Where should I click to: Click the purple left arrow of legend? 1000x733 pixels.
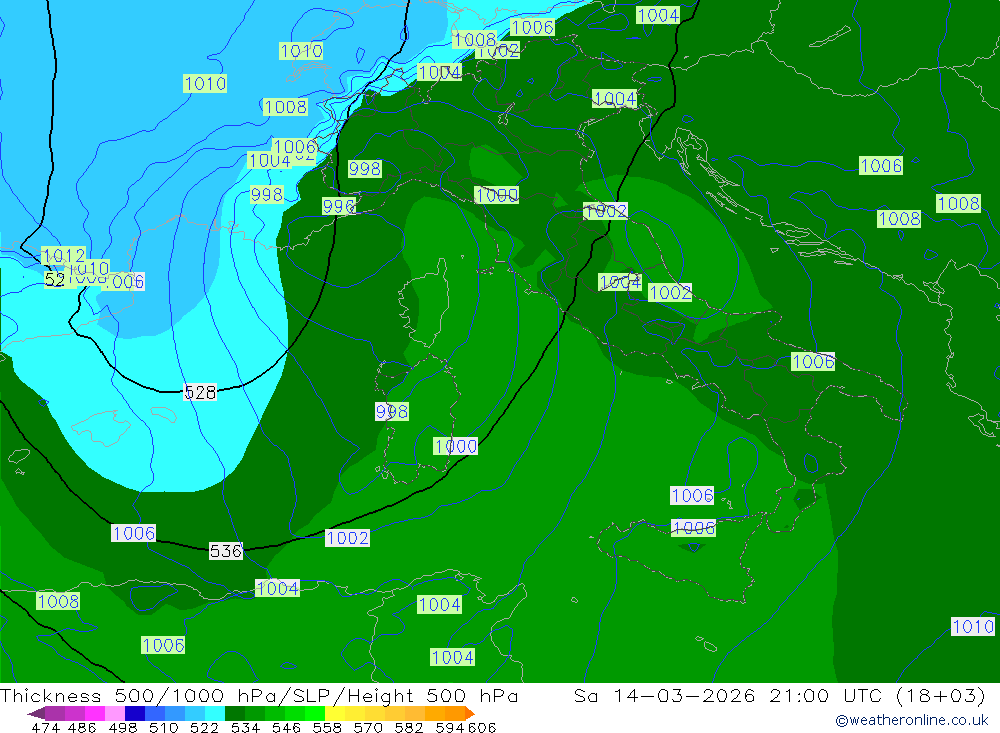tap(36, 713)
